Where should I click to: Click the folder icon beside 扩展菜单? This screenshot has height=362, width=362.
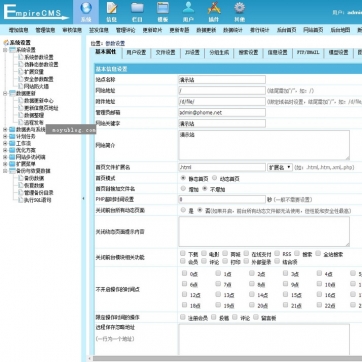click(x=12, y=164)
